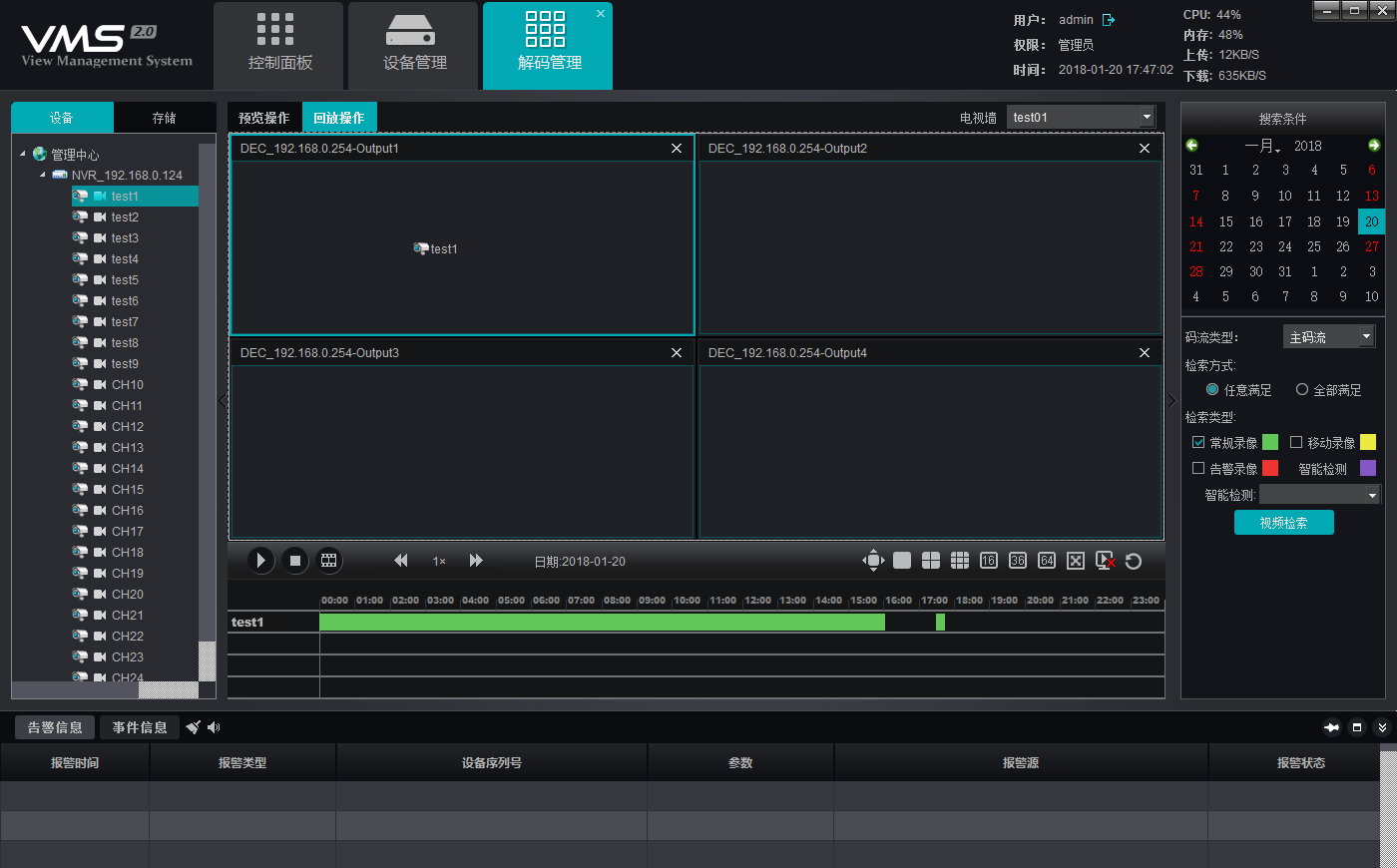This screenshot has height=868, width=1397.
Task: Select camera test5 in device tree
Action: pos(125,279)
